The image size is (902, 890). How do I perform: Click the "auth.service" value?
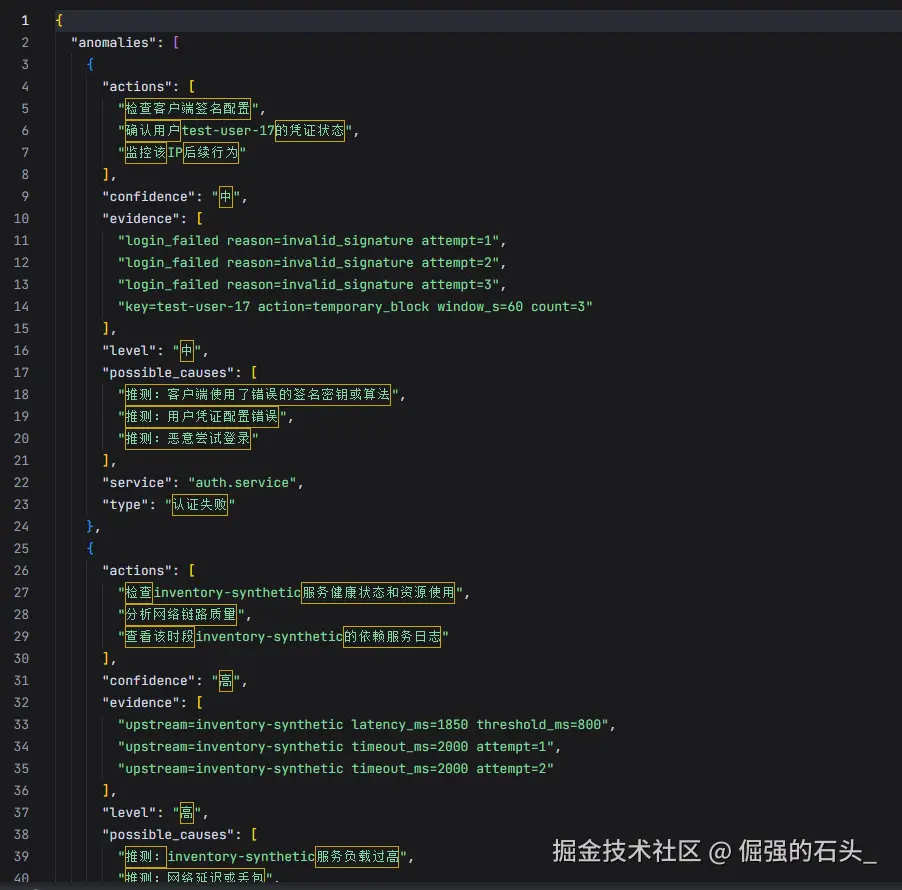242,483
